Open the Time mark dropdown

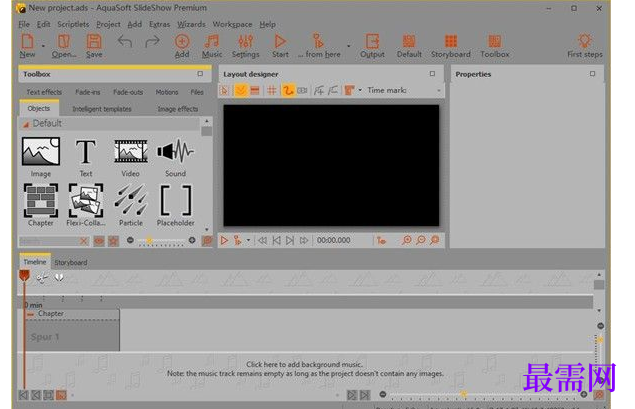point(439,90)
